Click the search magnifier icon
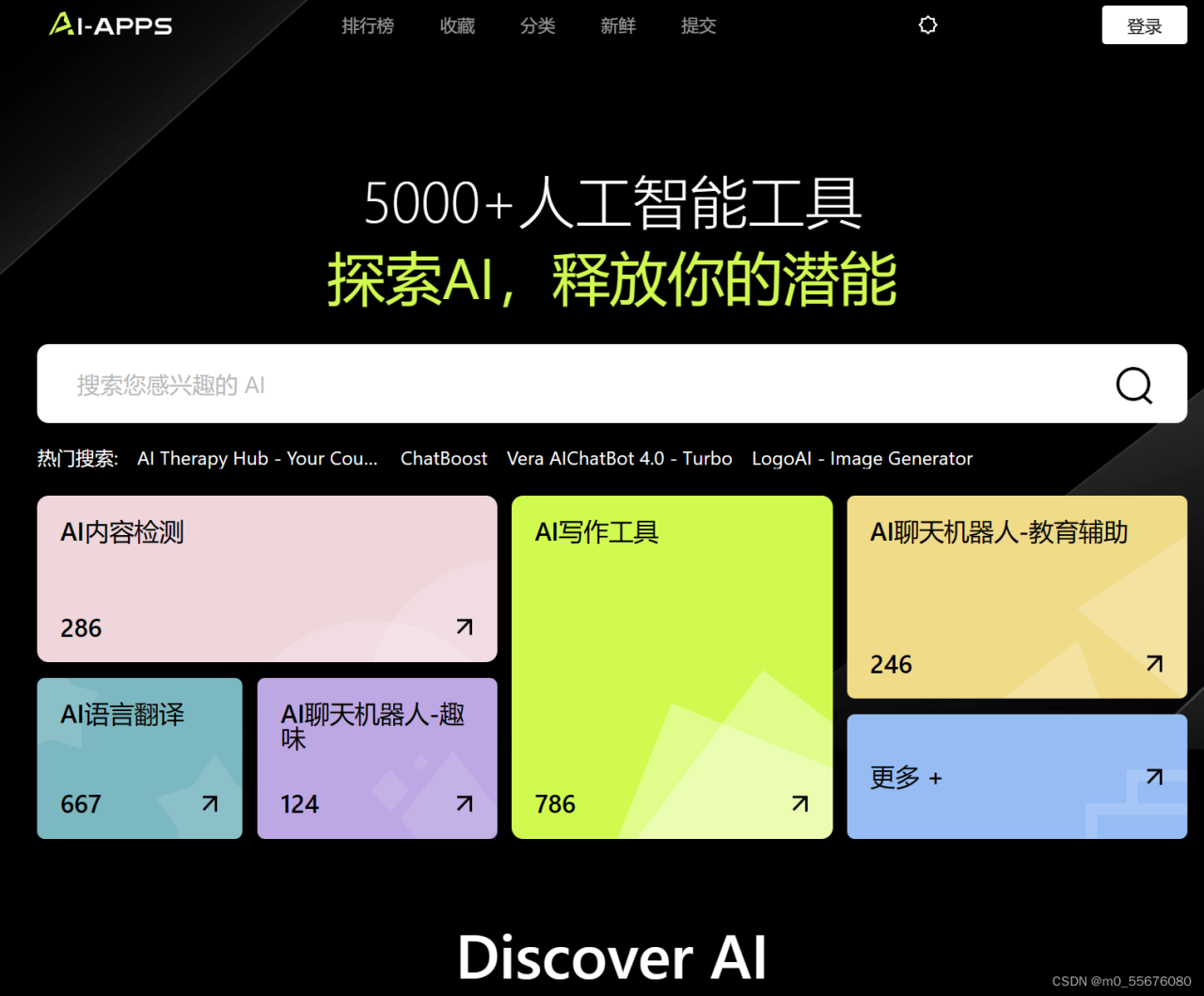Screen dimensions: 1204x996 (1133, 385)
